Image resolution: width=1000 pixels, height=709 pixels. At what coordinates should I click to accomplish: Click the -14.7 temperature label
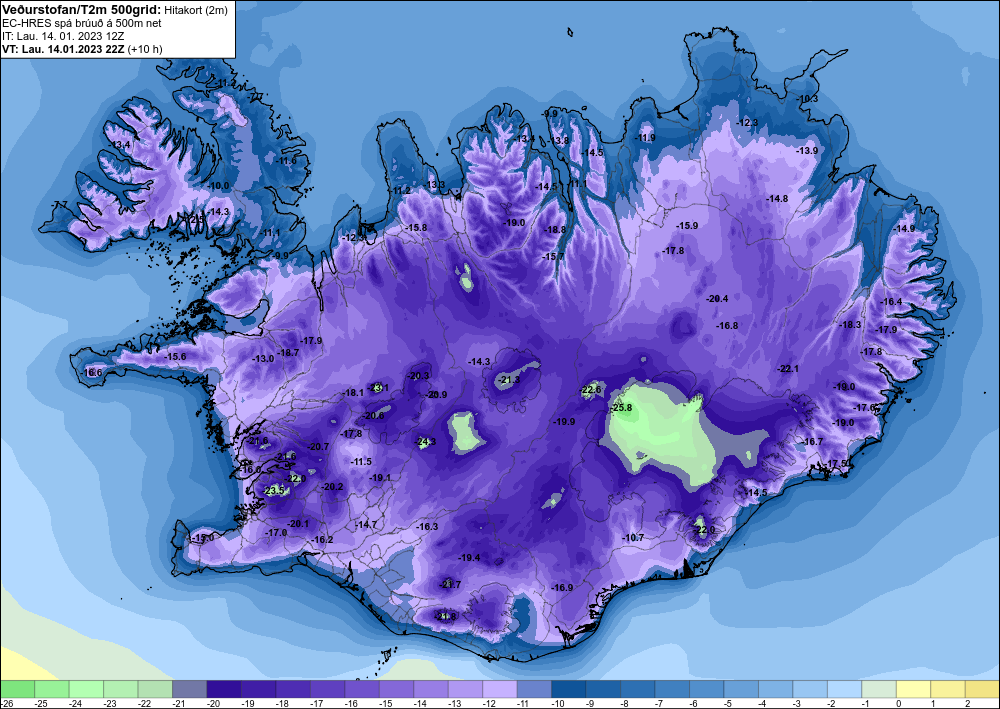point(366,525)
